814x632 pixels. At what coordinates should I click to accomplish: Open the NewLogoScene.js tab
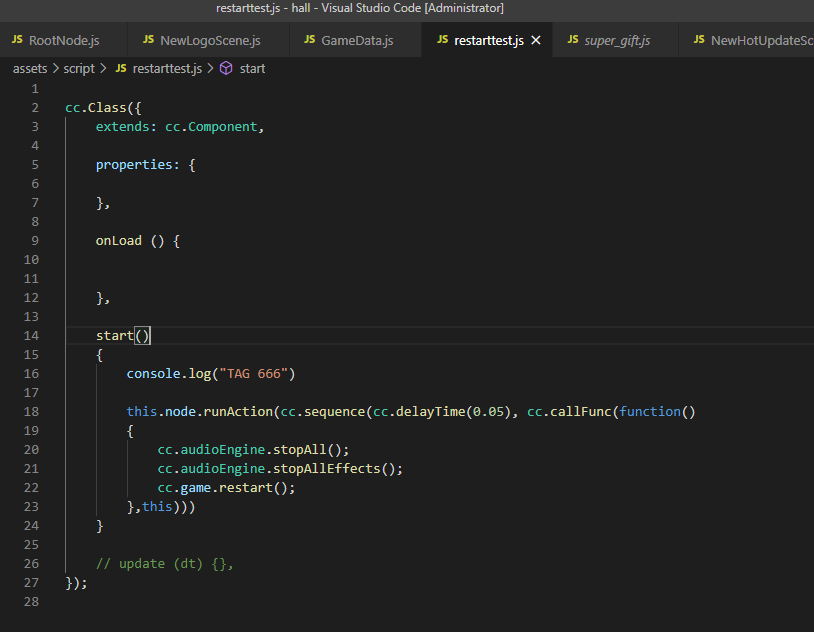click(x=209, y=40)
